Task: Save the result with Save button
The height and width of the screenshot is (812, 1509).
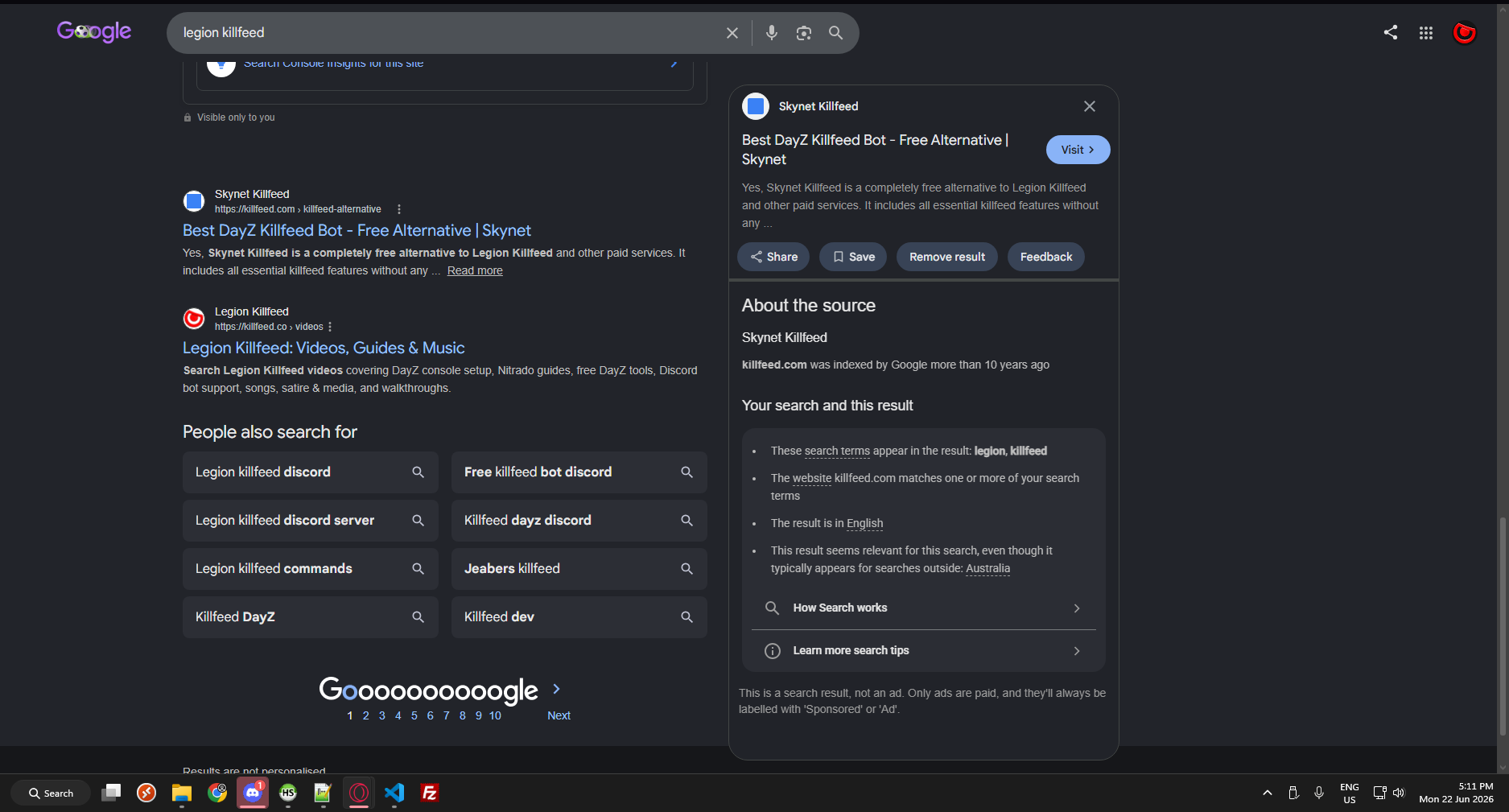Action: (x=853, y=257)
